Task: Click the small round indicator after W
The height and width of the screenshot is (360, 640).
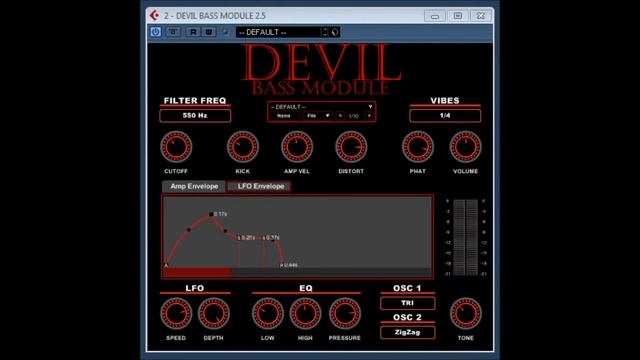Action: click(225, 32)
